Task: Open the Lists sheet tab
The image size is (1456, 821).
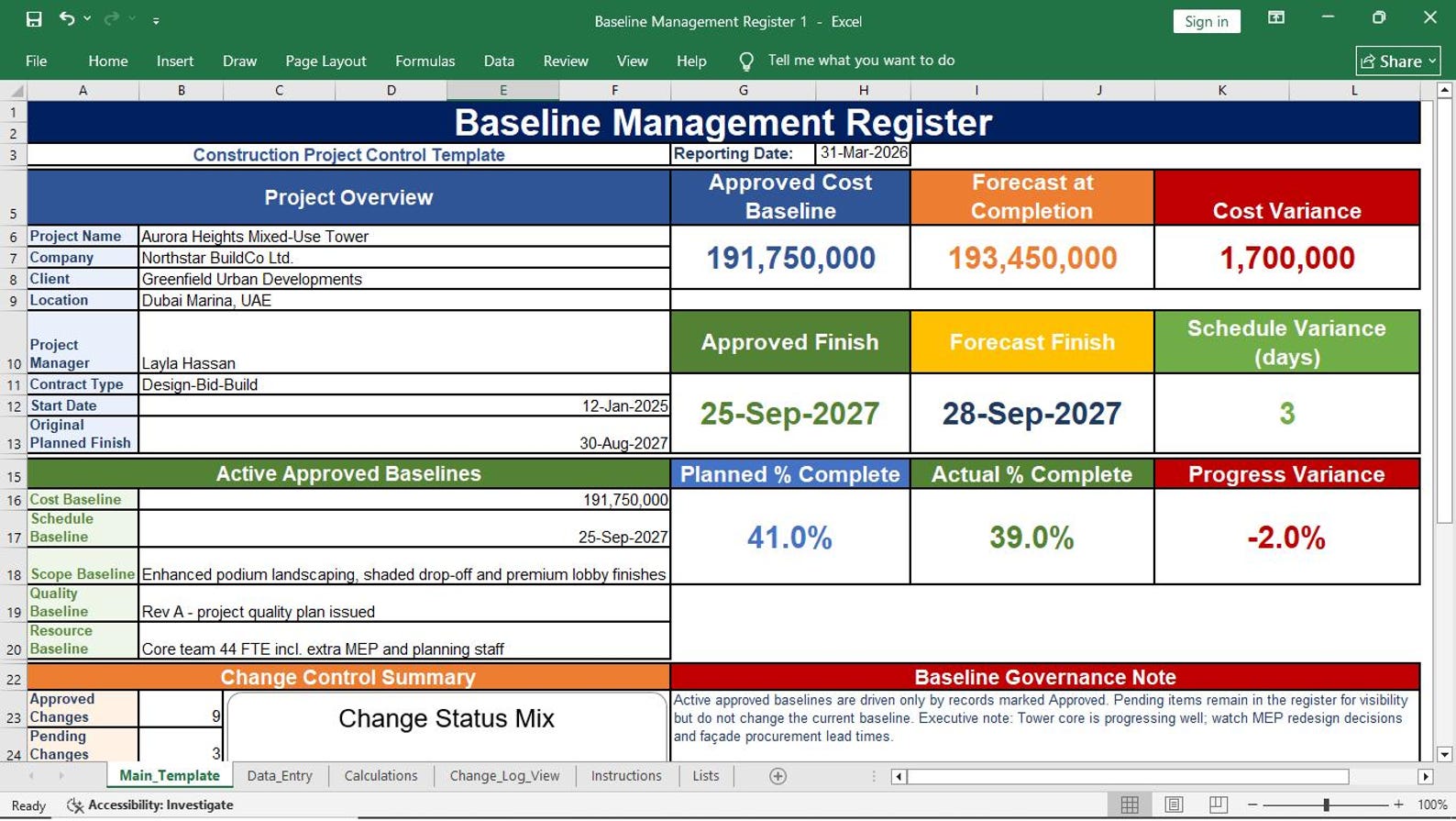Action: click(x=706, y=776)
